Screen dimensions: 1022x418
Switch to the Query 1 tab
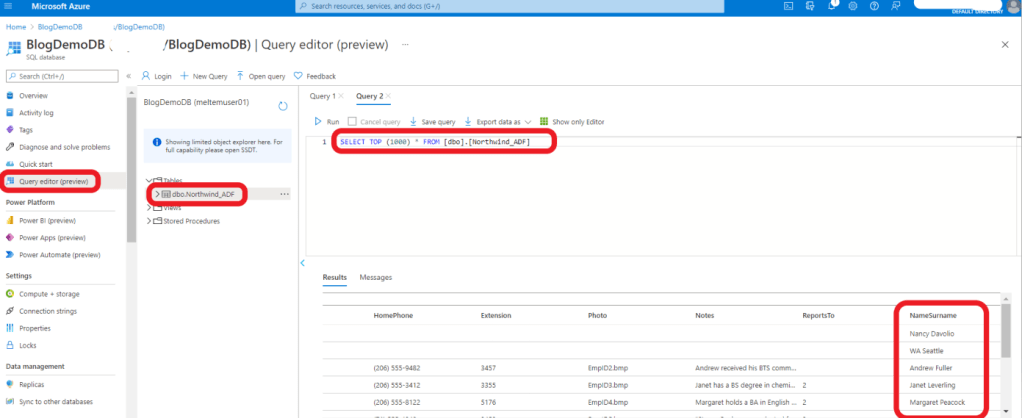pyautogui.click(x=322, y=96)
